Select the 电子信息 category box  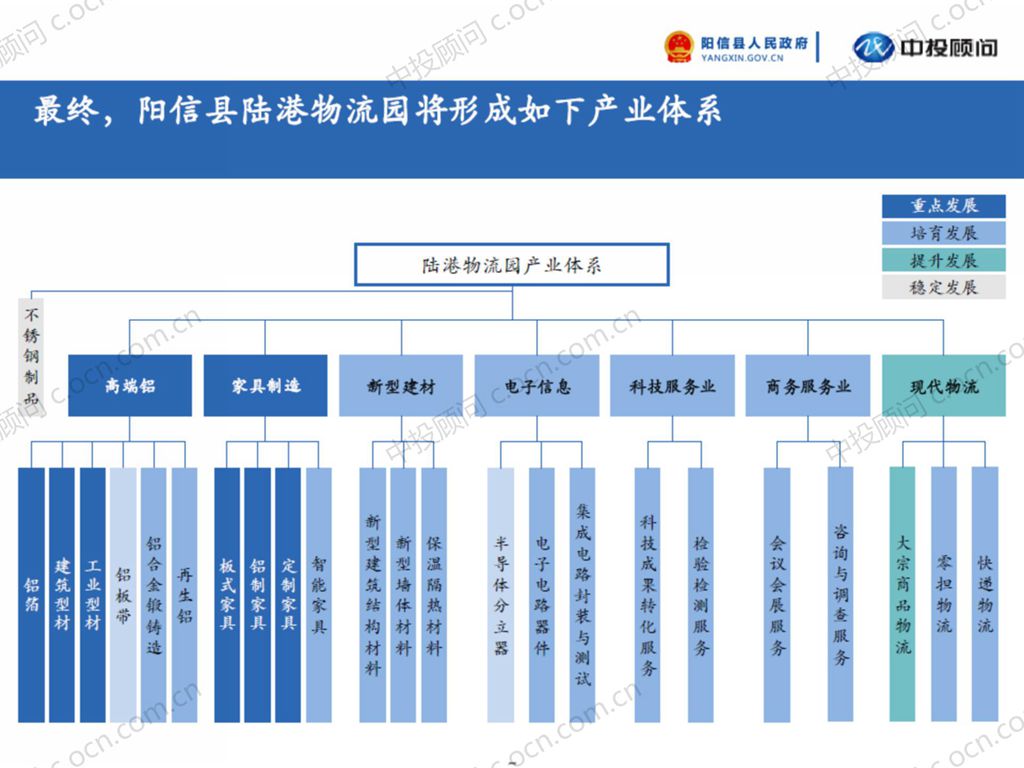[537, 386]
